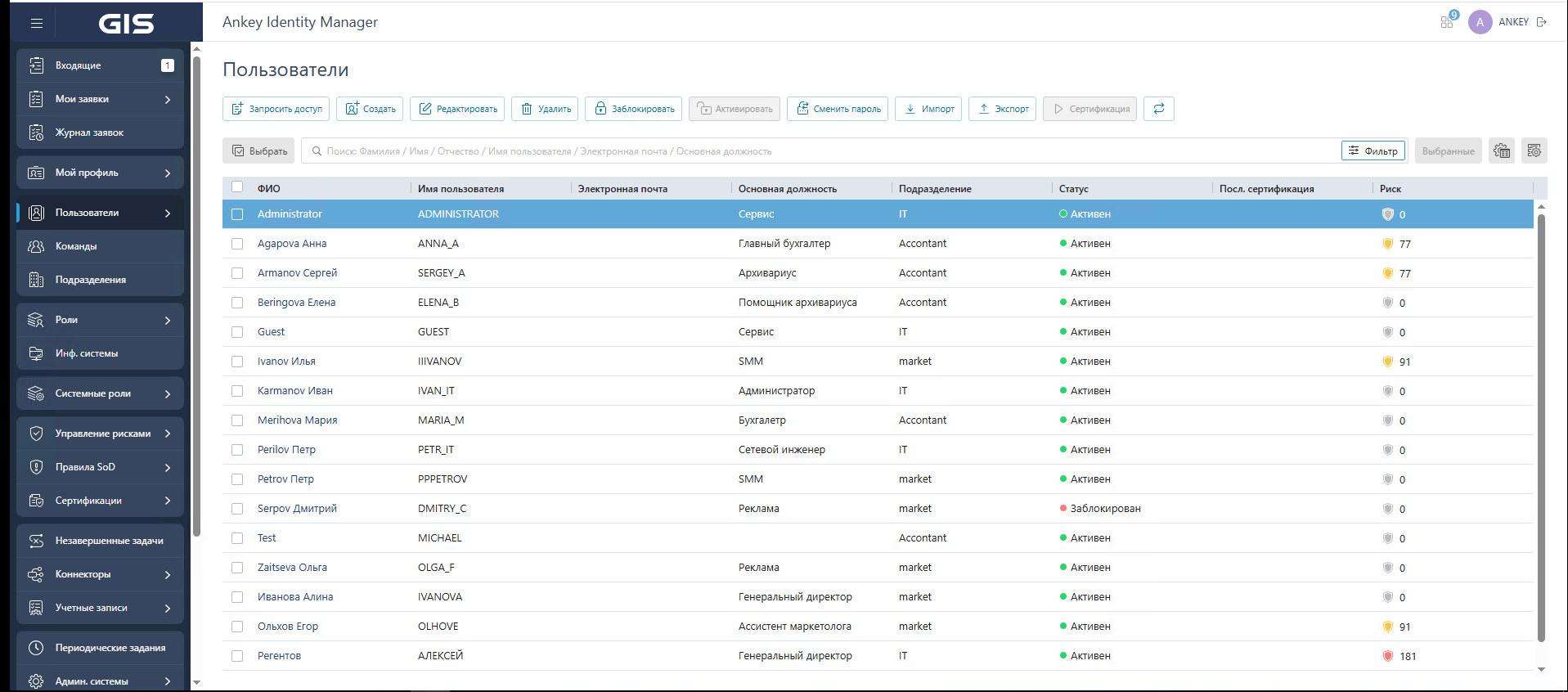Focus the user search field
The image size is (1568, 692).
pos(823,151)
